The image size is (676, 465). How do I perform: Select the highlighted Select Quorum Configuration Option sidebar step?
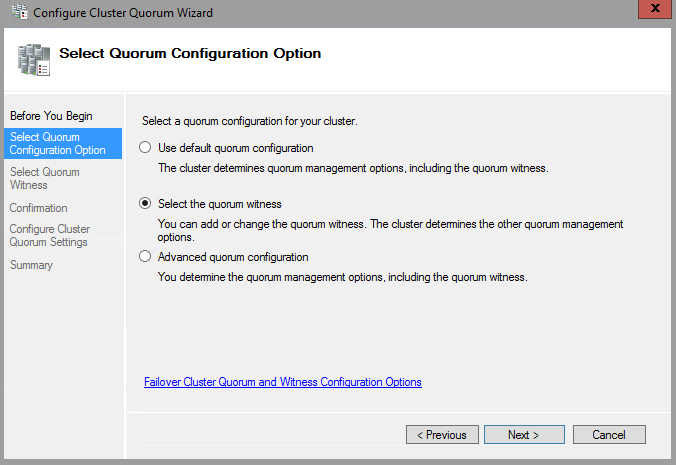(x=57, y=143)
